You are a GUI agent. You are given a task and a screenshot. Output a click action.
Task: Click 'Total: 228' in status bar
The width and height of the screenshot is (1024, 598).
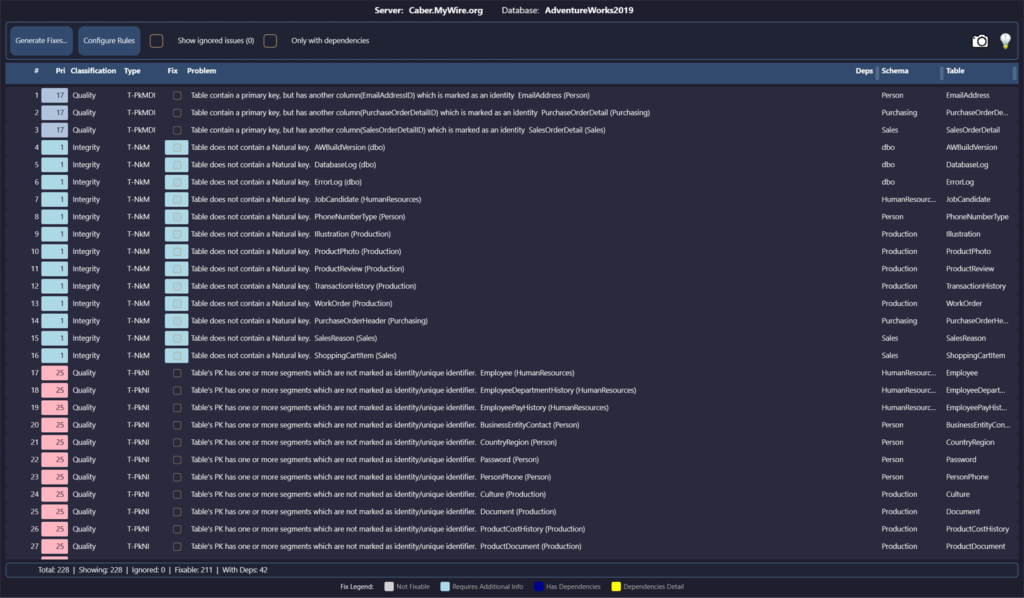click(x=54, y=570)
